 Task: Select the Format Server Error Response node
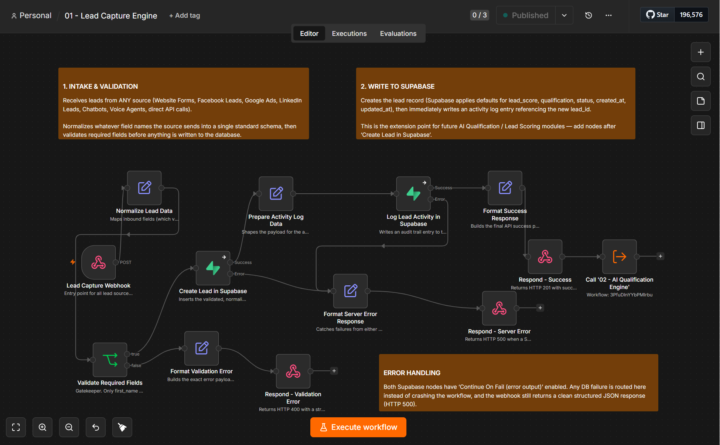[350, 291]
